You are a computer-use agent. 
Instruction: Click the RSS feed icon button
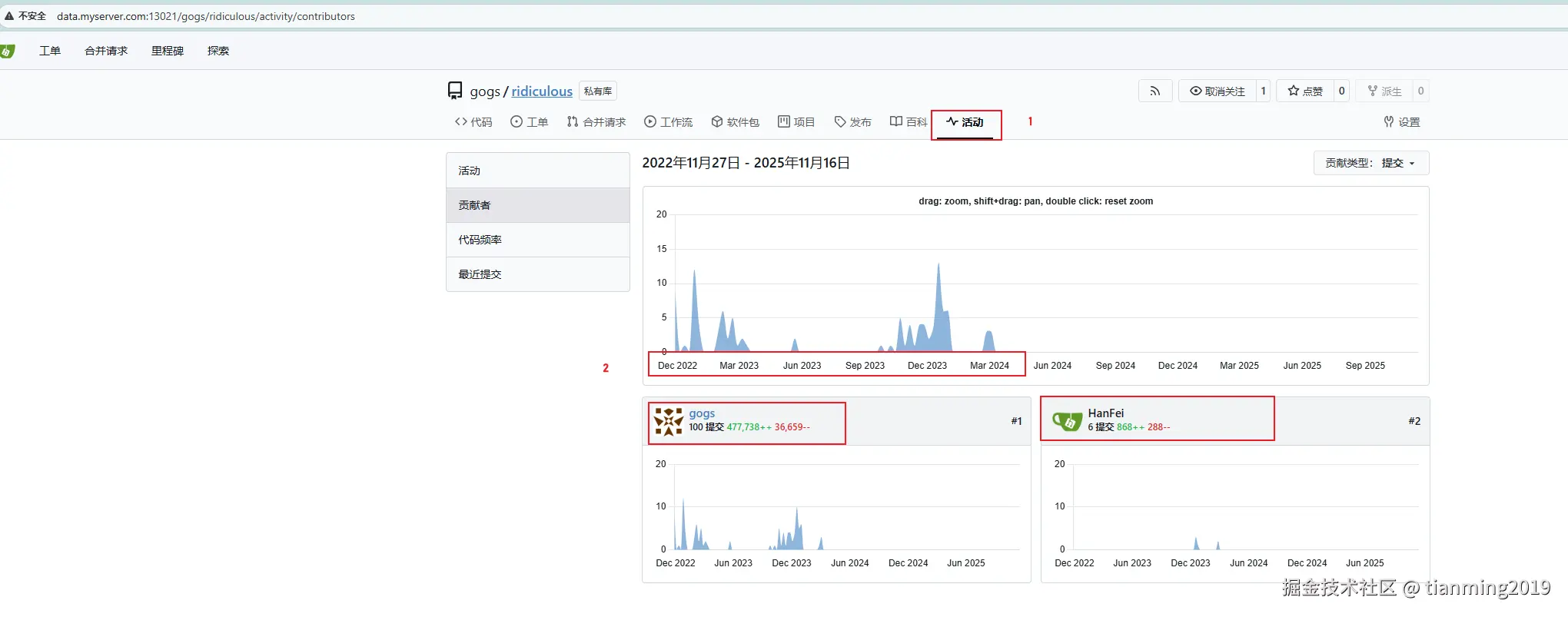(x=1154, y=91)
